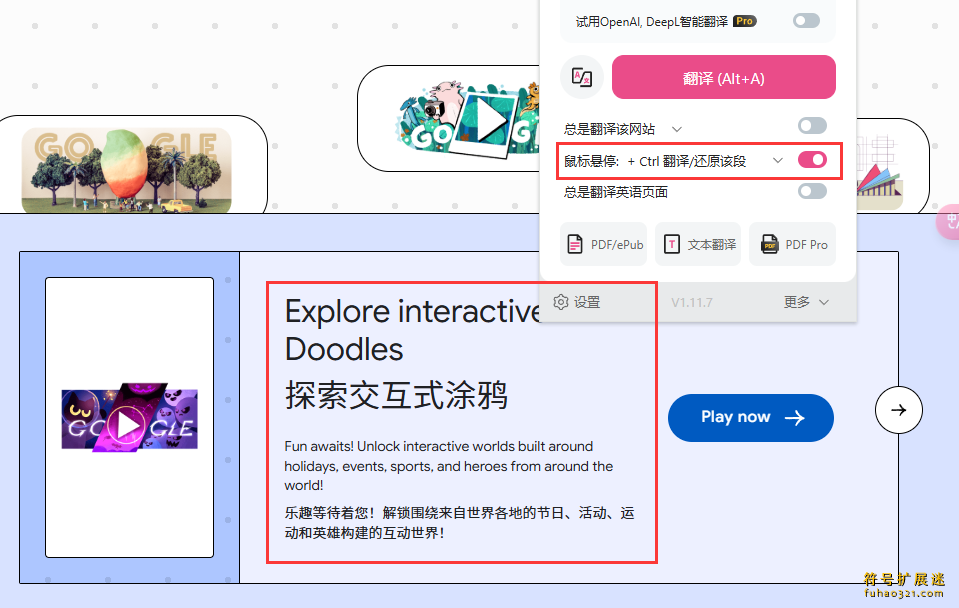This screenshot has width=959, height=608.
Task: Click the pink 翻译 (Alt+A) button
Action: [724, 77]
